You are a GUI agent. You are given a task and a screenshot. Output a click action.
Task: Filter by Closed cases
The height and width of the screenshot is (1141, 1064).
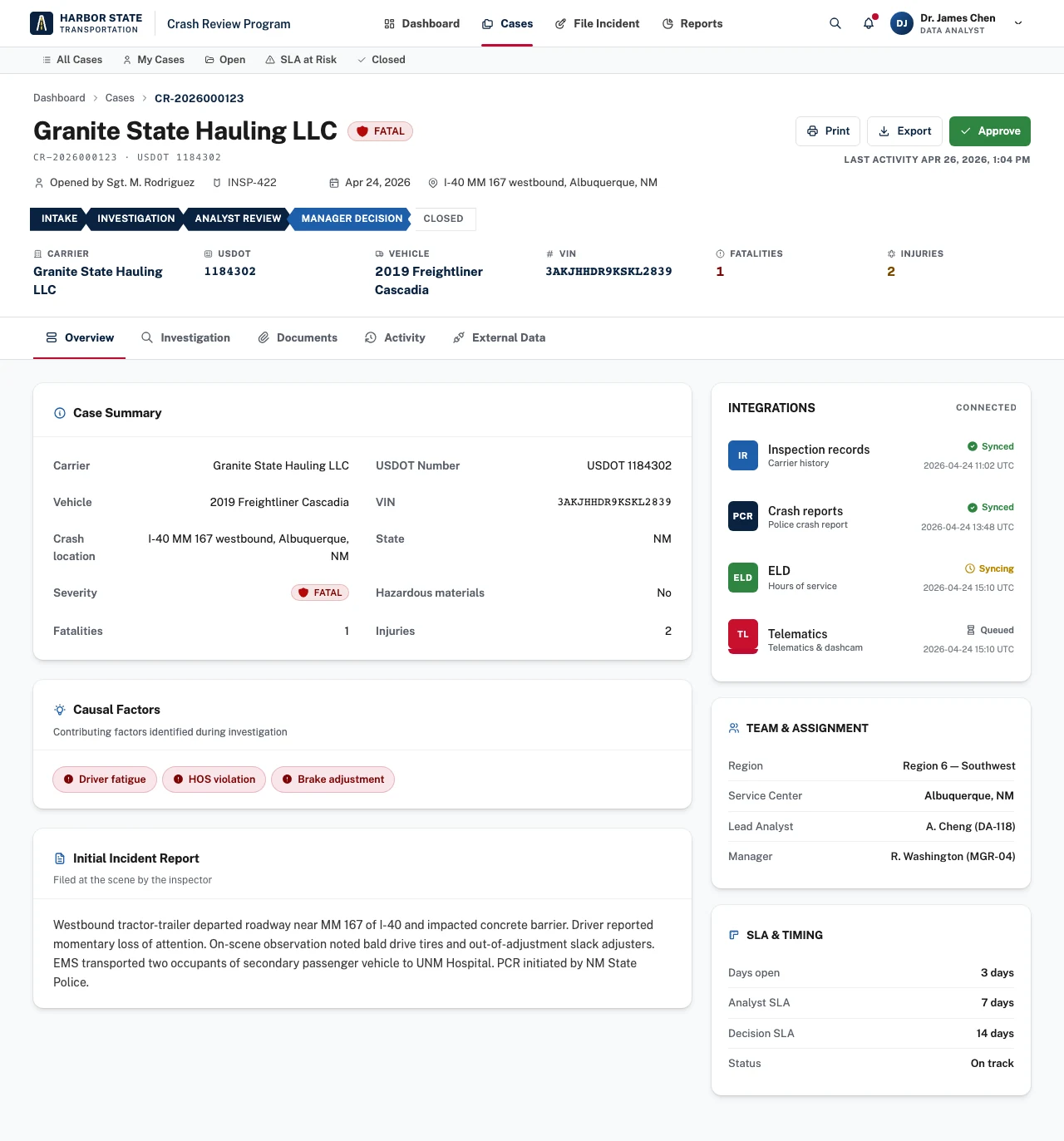[382, 60]
